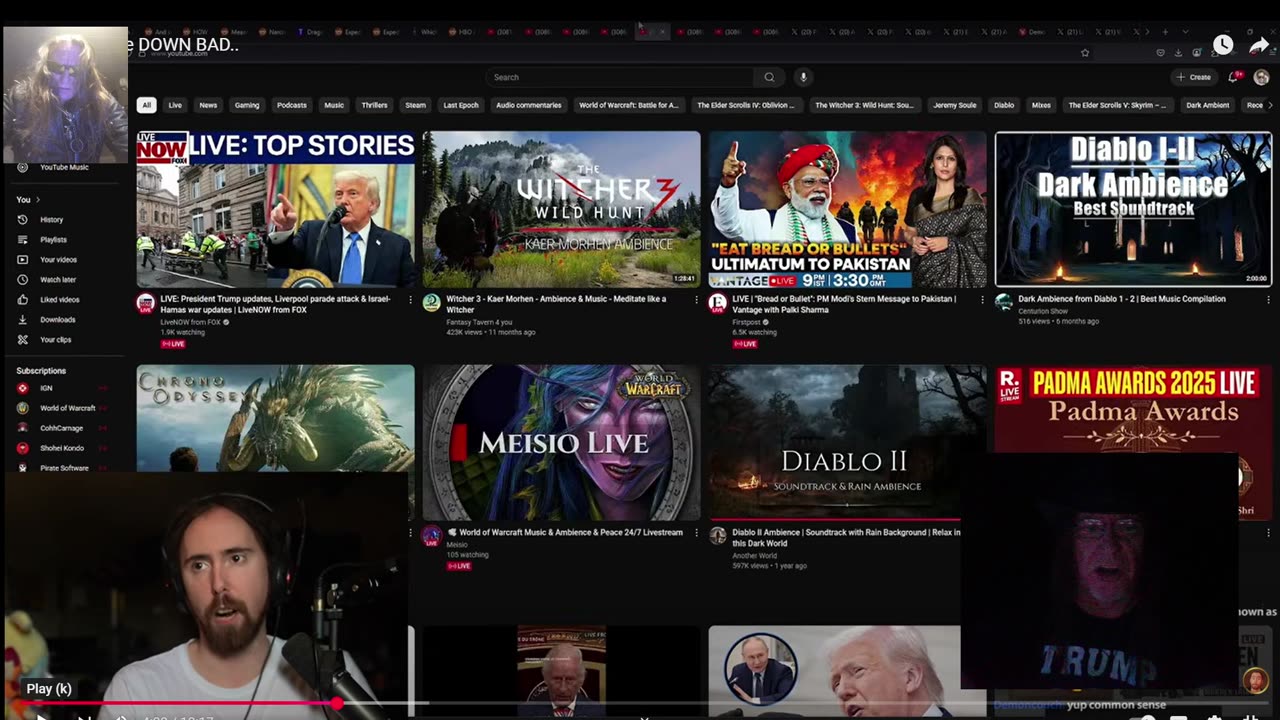Open the options menu for the Meisio World of Warcraft livestream
Screen dimensions: 1280x720
pyautogui.click(x=696, y=533)
